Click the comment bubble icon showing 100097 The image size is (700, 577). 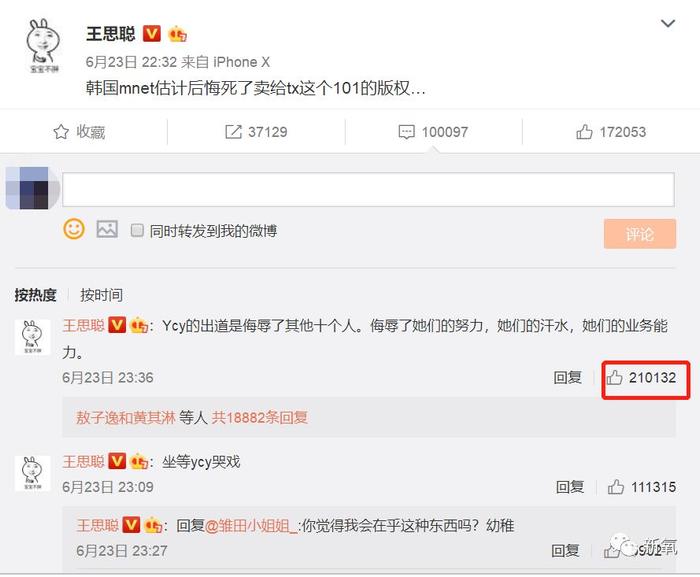coord(406,132)
